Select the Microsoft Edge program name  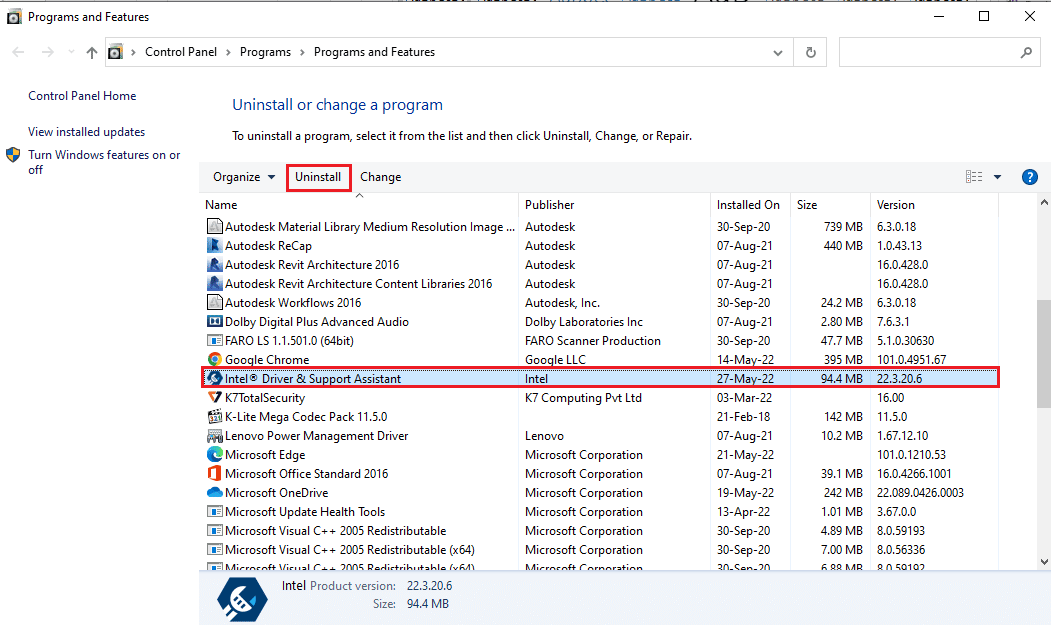[265, 455]
